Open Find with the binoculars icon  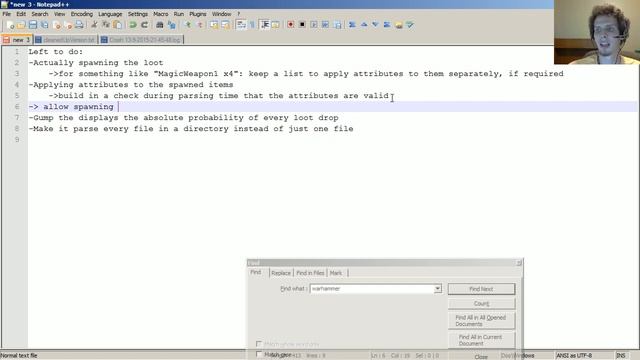160,25
